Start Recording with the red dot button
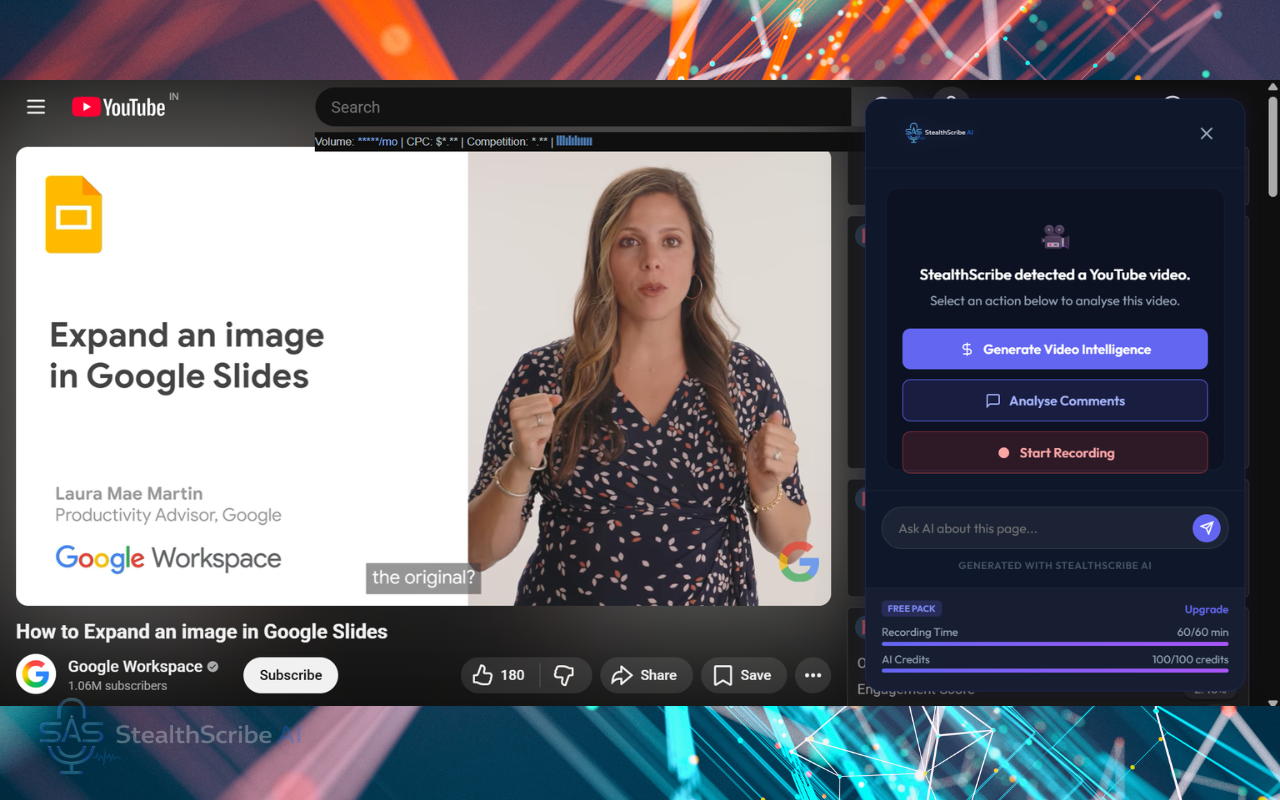The height and width of the screenshot is (800, 1280). (x=1055, y=453)
